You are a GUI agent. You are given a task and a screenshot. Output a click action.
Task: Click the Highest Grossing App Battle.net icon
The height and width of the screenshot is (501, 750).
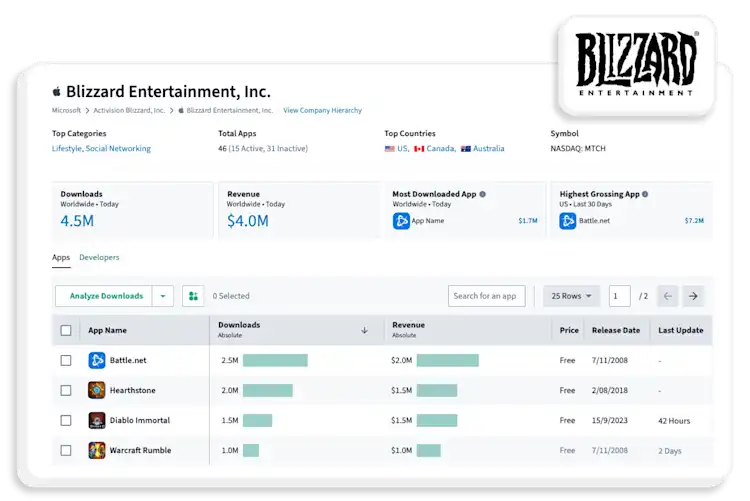point(568,221)
